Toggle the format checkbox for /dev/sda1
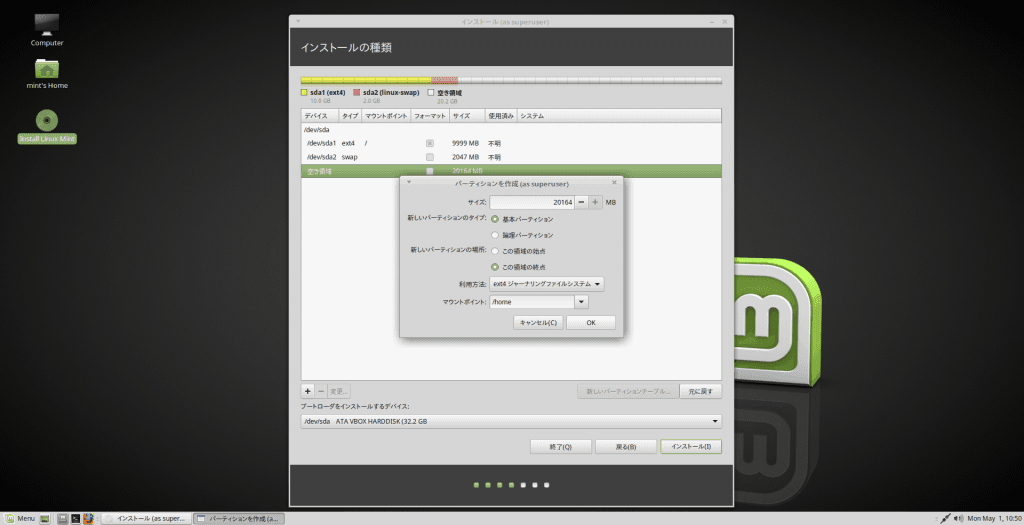 tap(430, 143)
